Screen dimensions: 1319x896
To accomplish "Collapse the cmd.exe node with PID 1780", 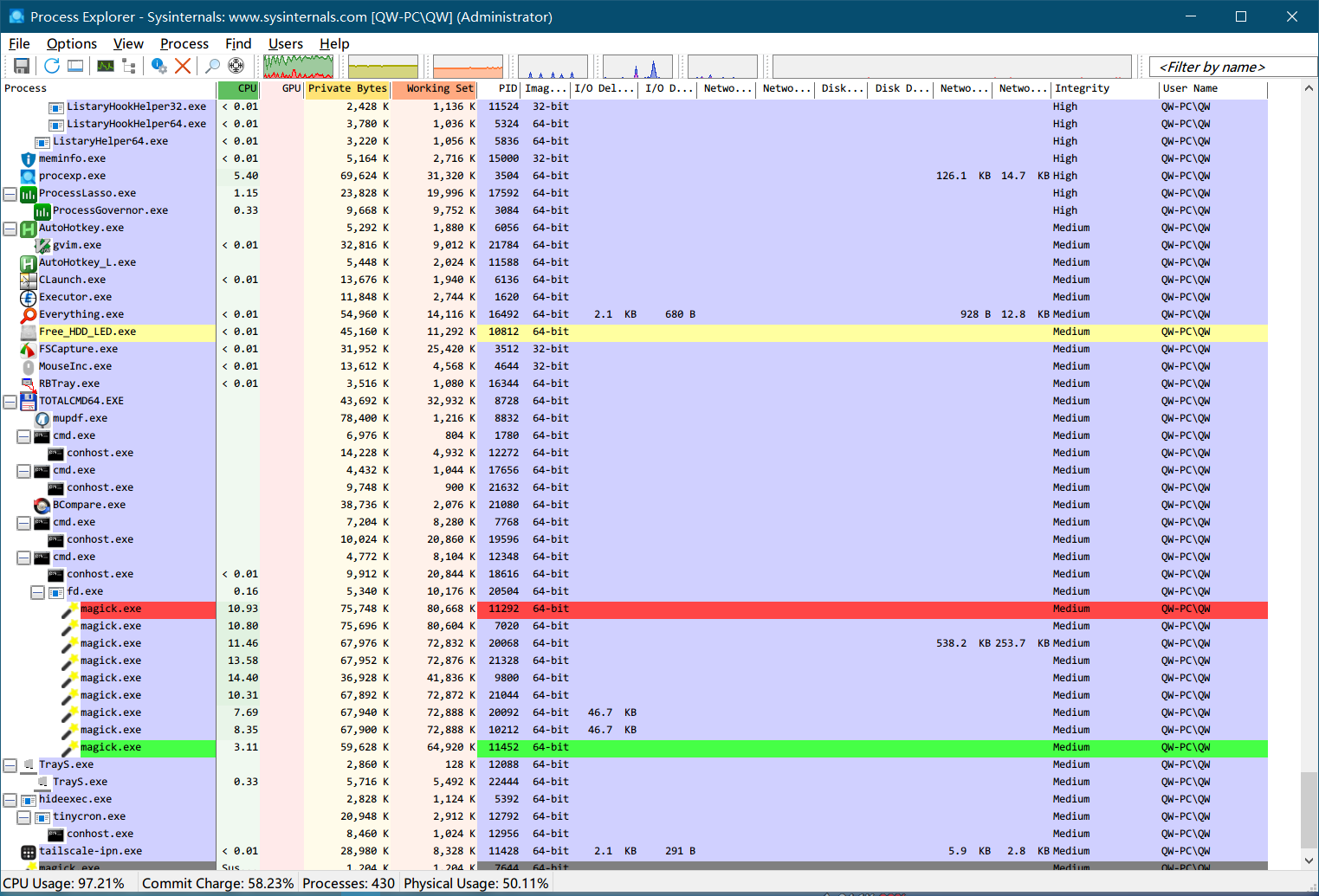I will point(23,436).
